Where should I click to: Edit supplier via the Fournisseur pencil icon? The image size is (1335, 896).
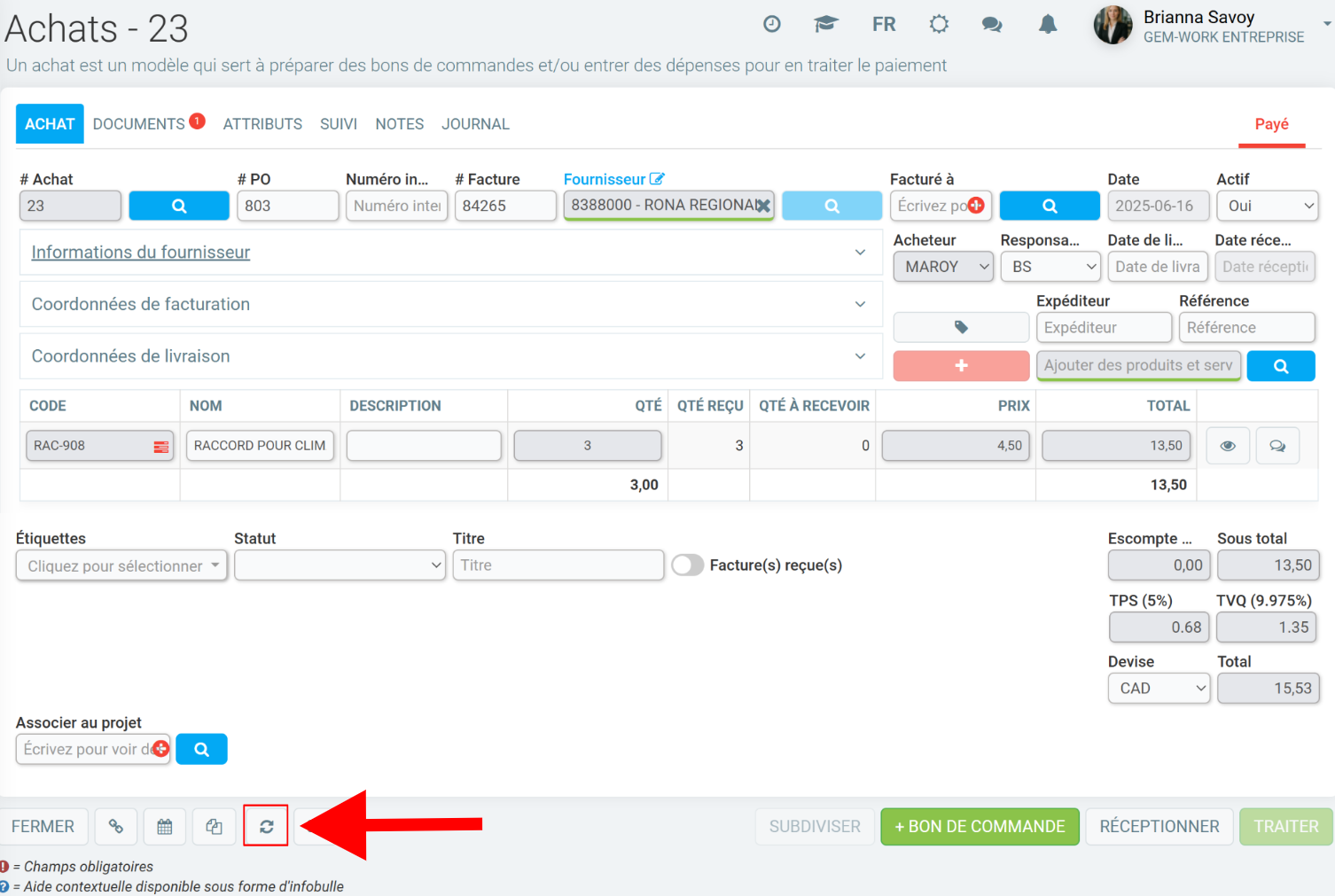pyautogui.click(x=657, y=179)
